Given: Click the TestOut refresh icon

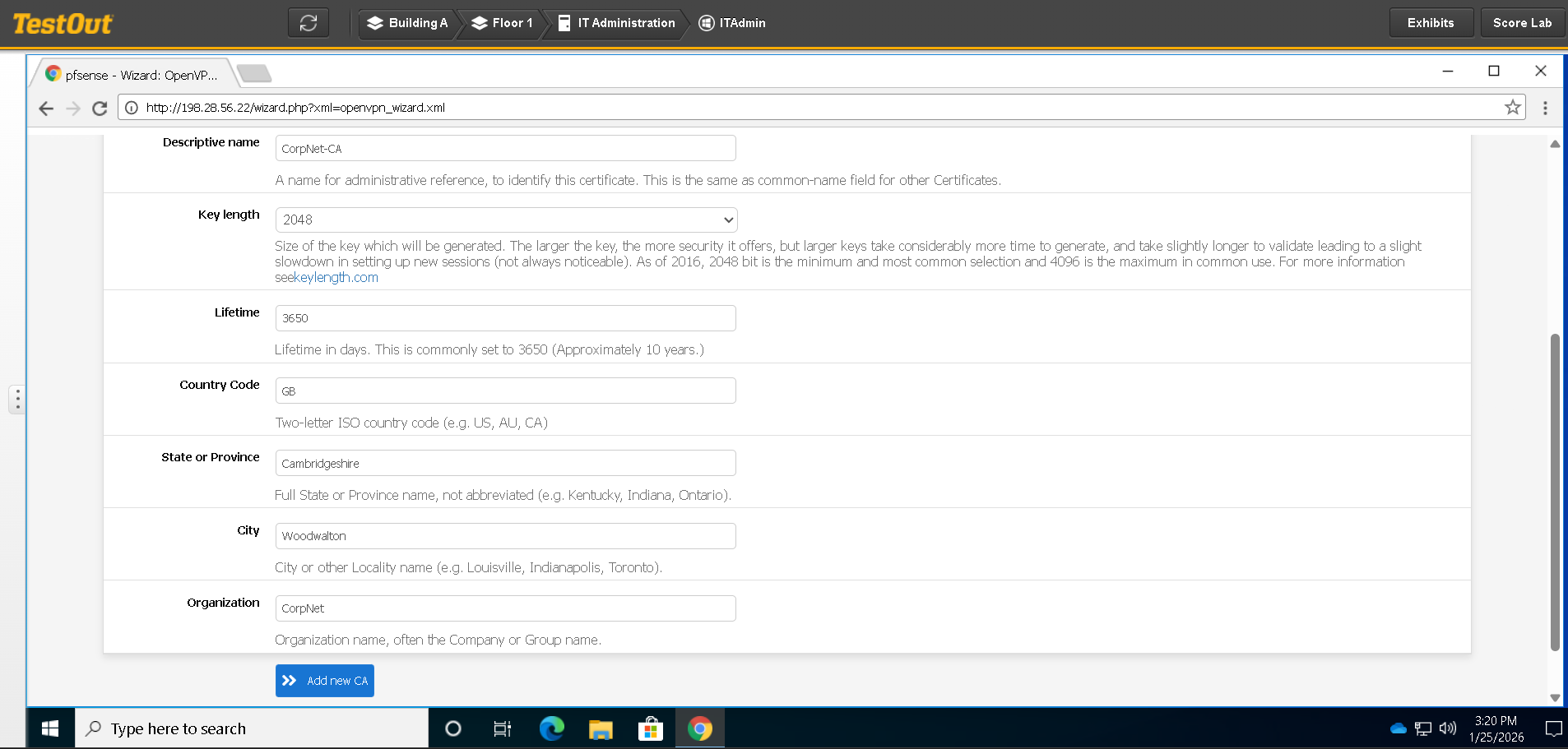Looking at the screenshot, I should pos(308,23).
